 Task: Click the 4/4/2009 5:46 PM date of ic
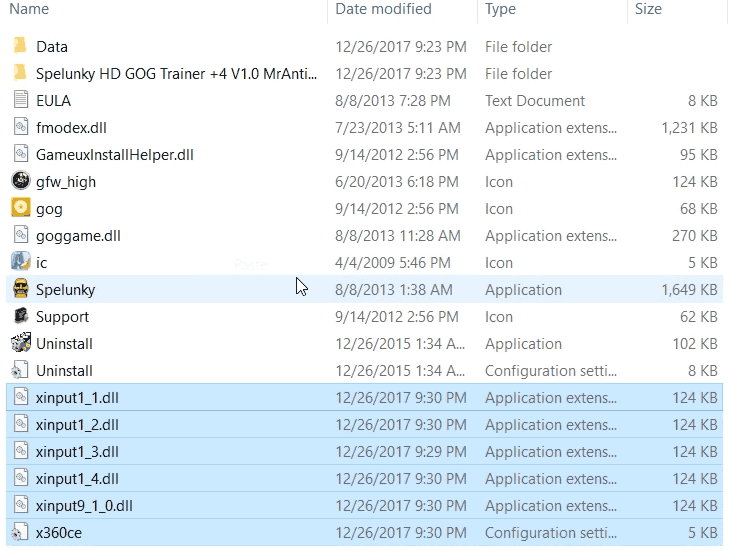pos(393,263)
